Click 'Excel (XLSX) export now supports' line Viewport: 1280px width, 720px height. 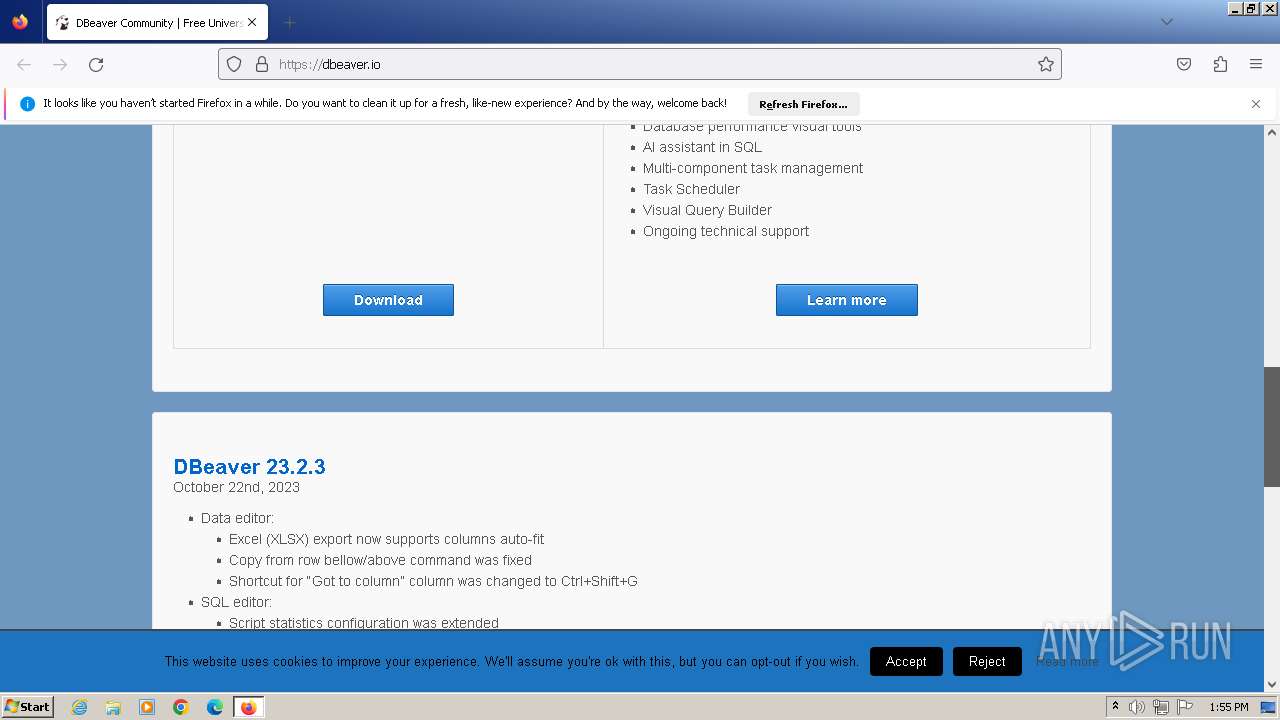(x=386, y=539)
